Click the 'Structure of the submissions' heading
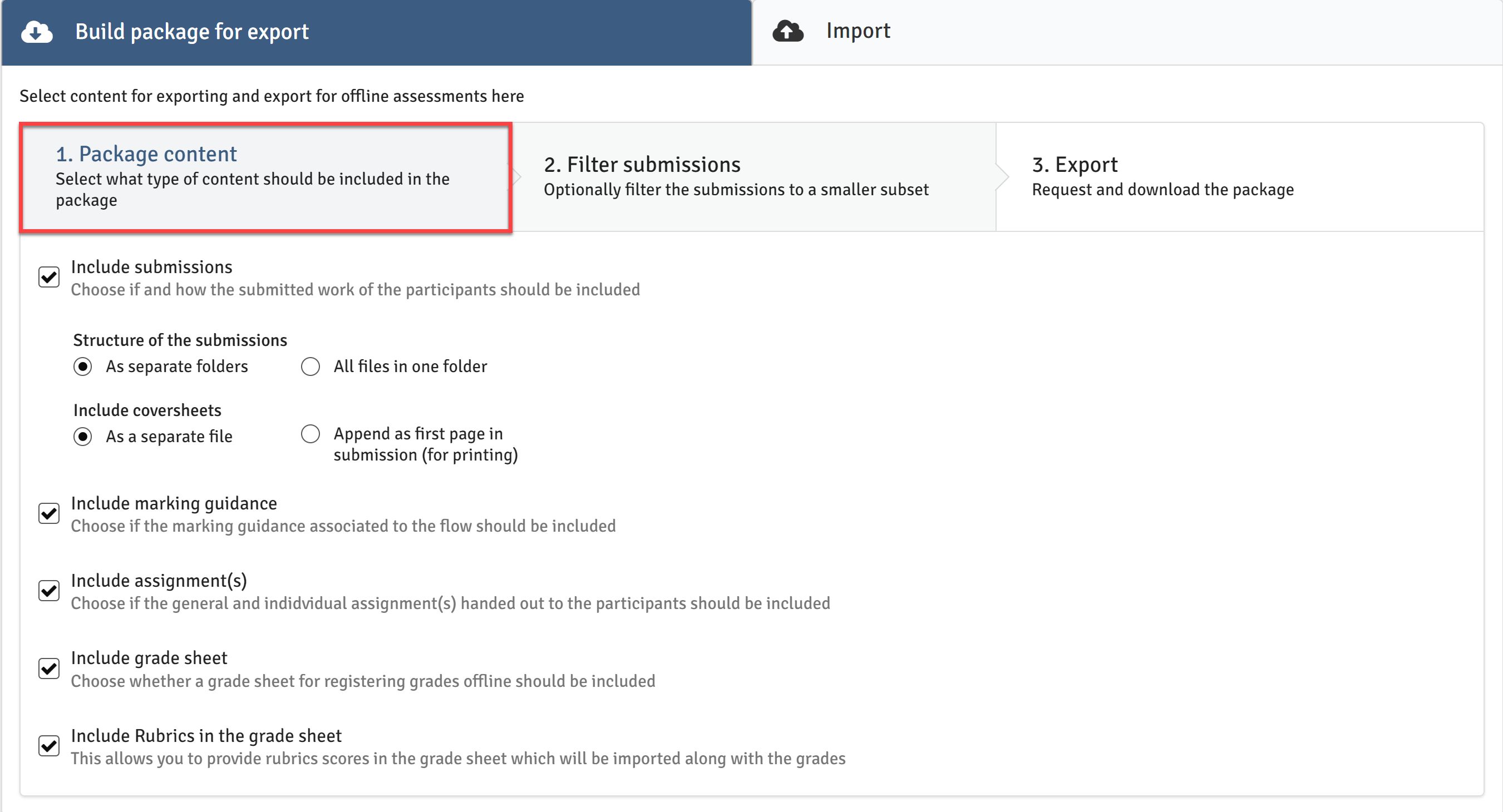 [x=180, y=340]
